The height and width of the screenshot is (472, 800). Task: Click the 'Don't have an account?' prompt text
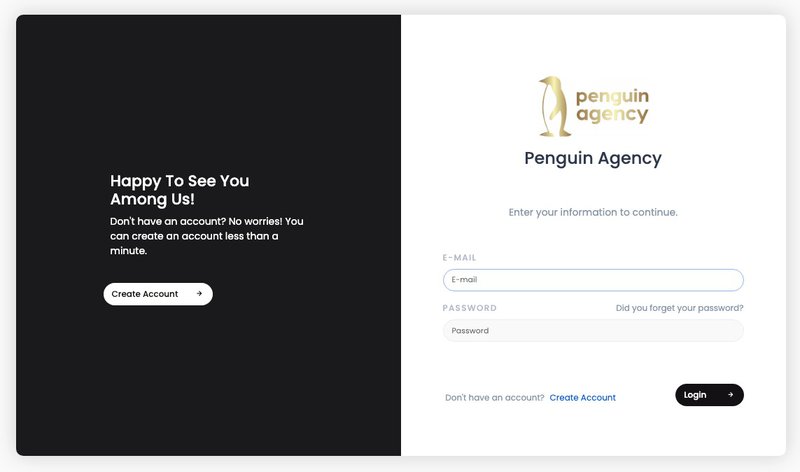[494, 398]
